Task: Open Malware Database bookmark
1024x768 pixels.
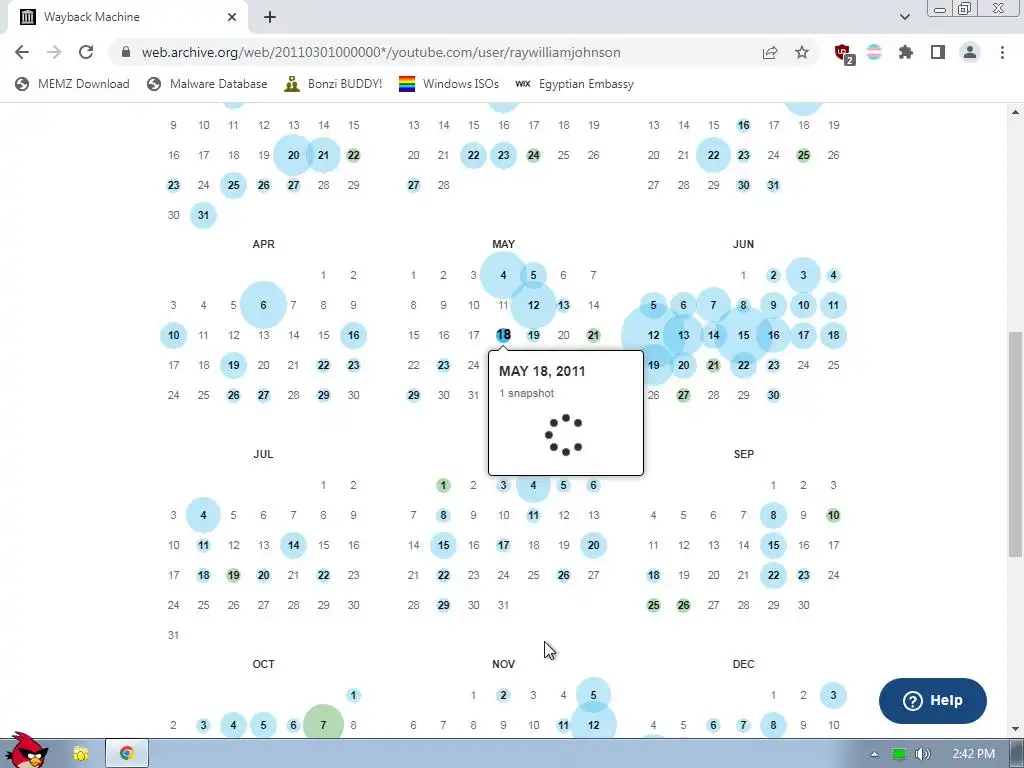Action: click(207, 84)
